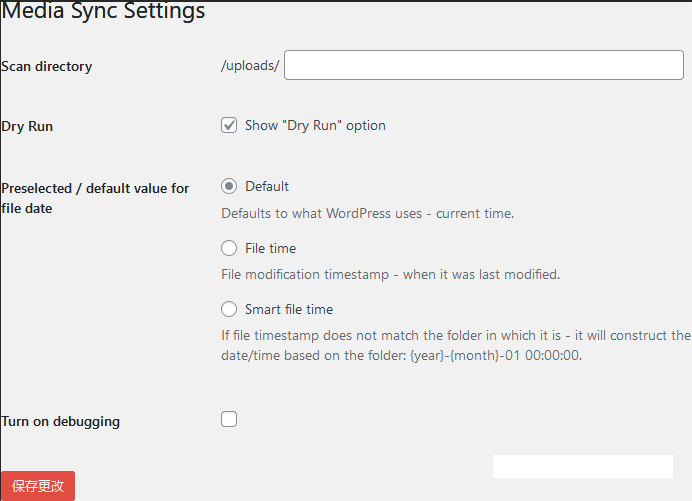Screen dimensions: 692x501
Task: Uncheck the Show "Dry Run" option checkbox
Action: (229, 125)
